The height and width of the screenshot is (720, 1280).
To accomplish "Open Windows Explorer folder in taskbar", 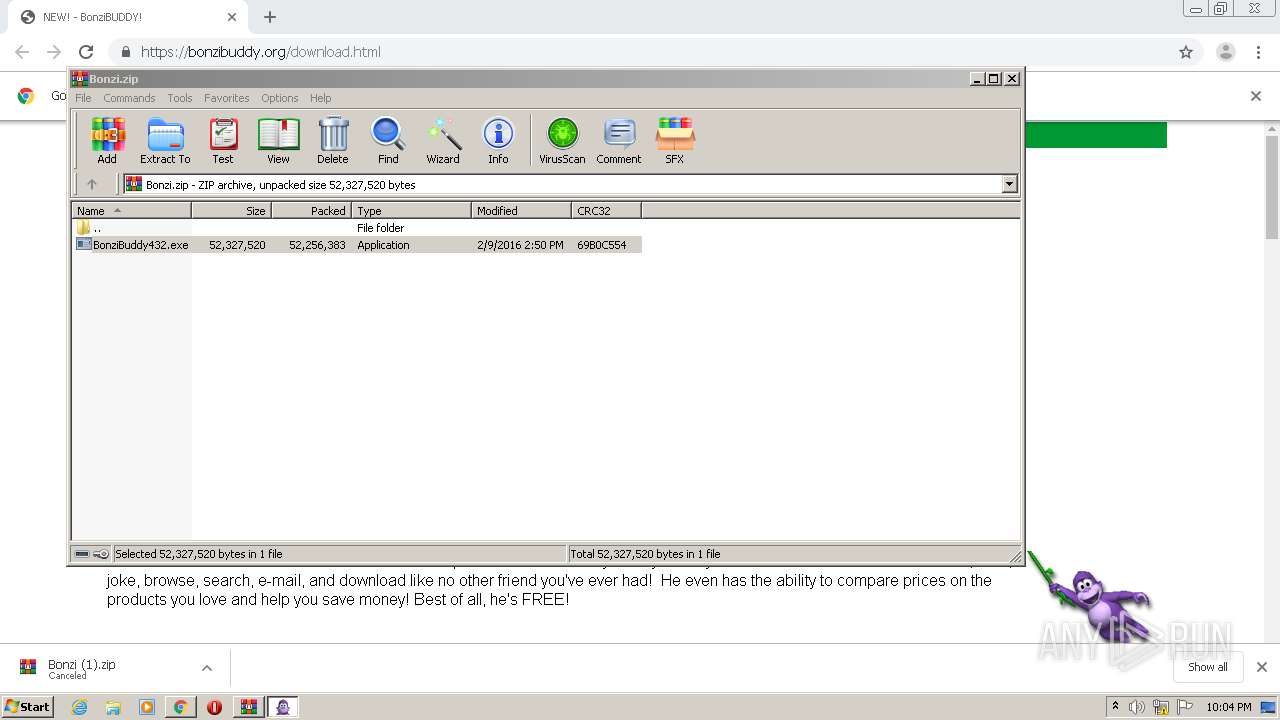I will tap(113, 707).
